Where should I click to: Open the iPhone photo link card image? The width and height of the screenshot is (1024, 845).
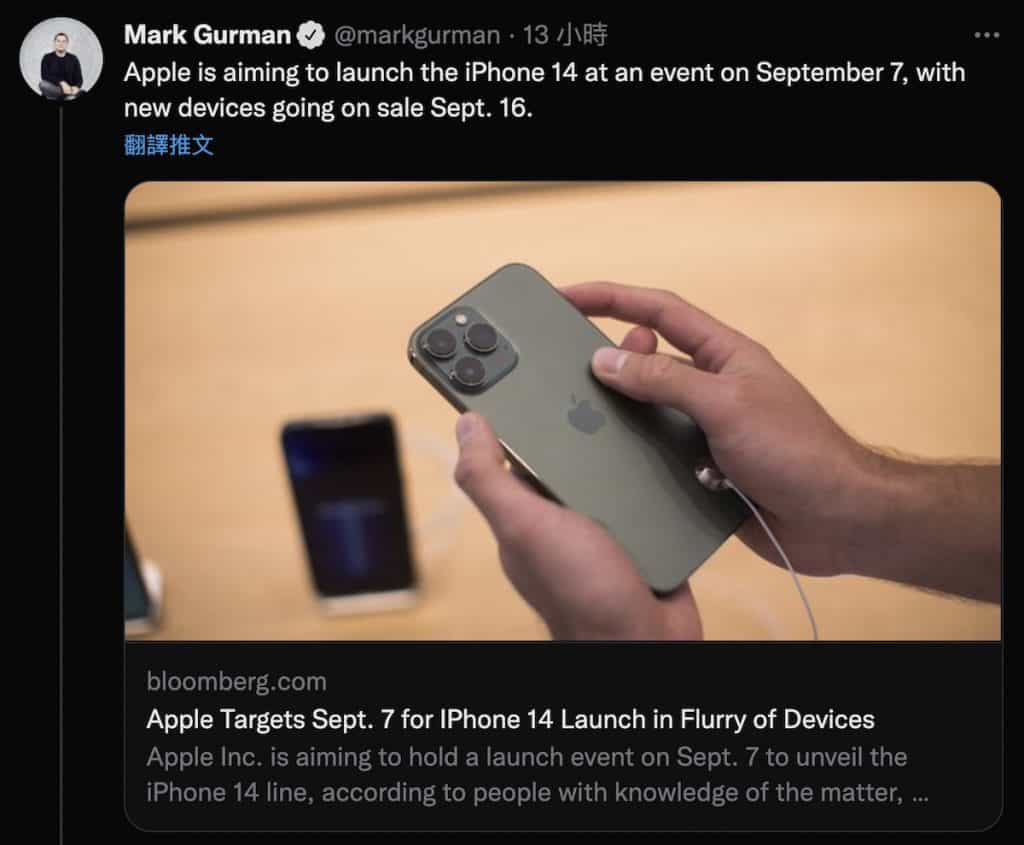pos(562,411)
